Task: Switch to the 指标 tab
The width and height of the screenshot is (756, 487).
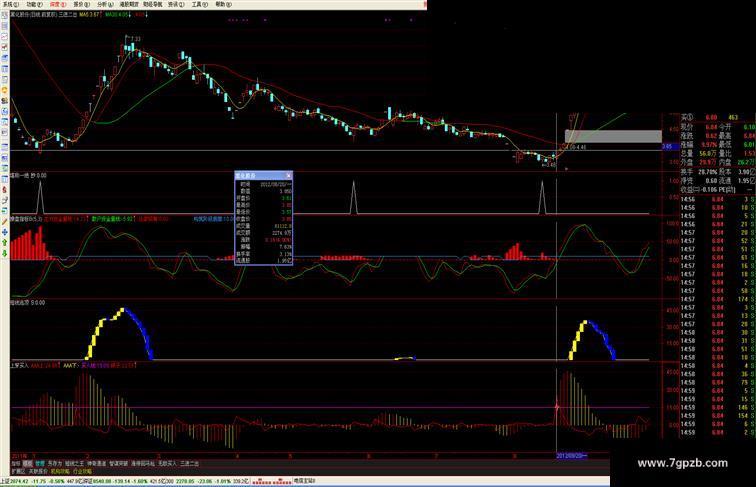Action: point(16,463)
